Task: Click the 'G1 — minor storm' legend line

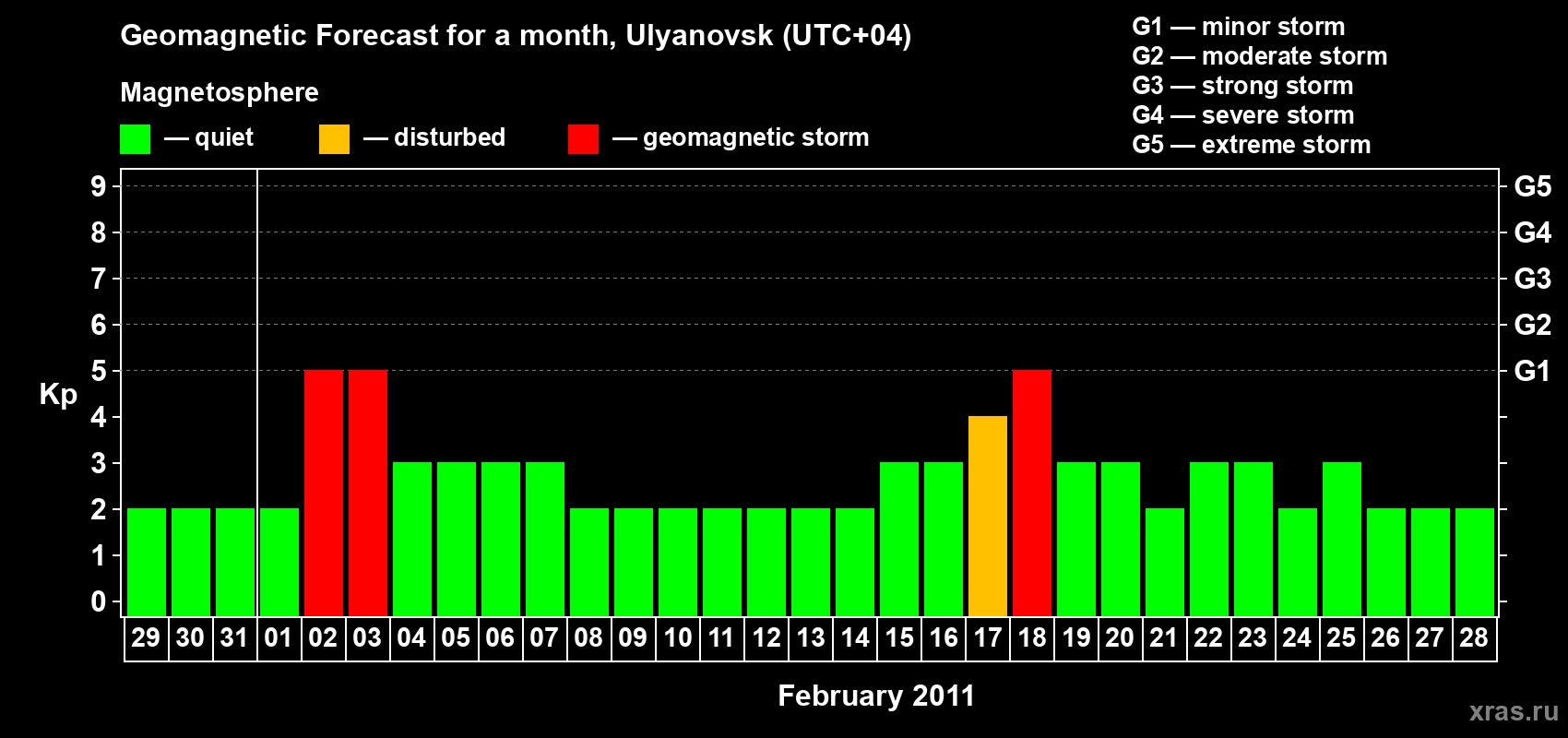Action: click(1239, 27)
